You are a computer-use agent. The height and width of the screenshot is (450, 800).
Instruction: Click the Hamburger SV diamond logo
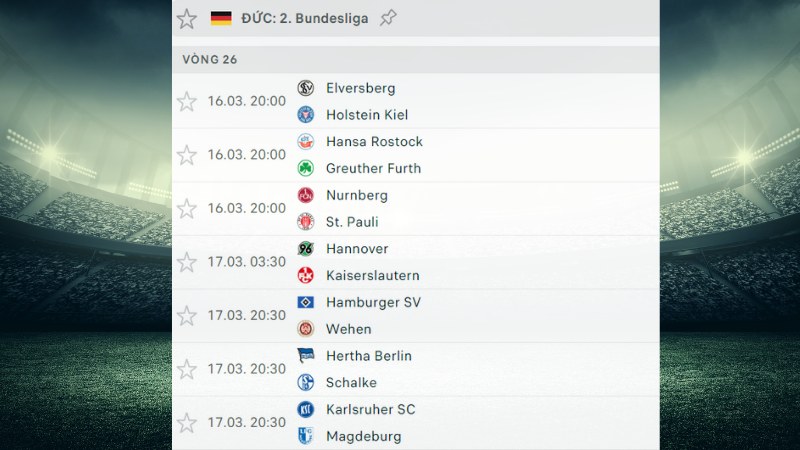coord(306,303)
